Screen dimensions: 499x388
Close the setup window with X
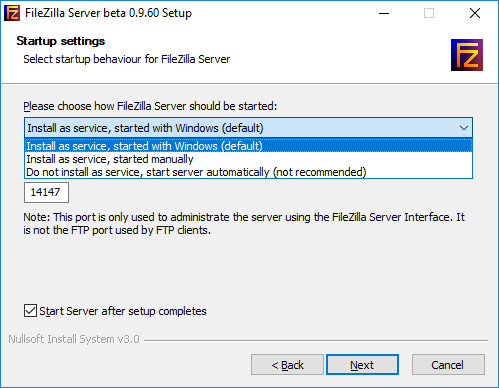(475, 13)
